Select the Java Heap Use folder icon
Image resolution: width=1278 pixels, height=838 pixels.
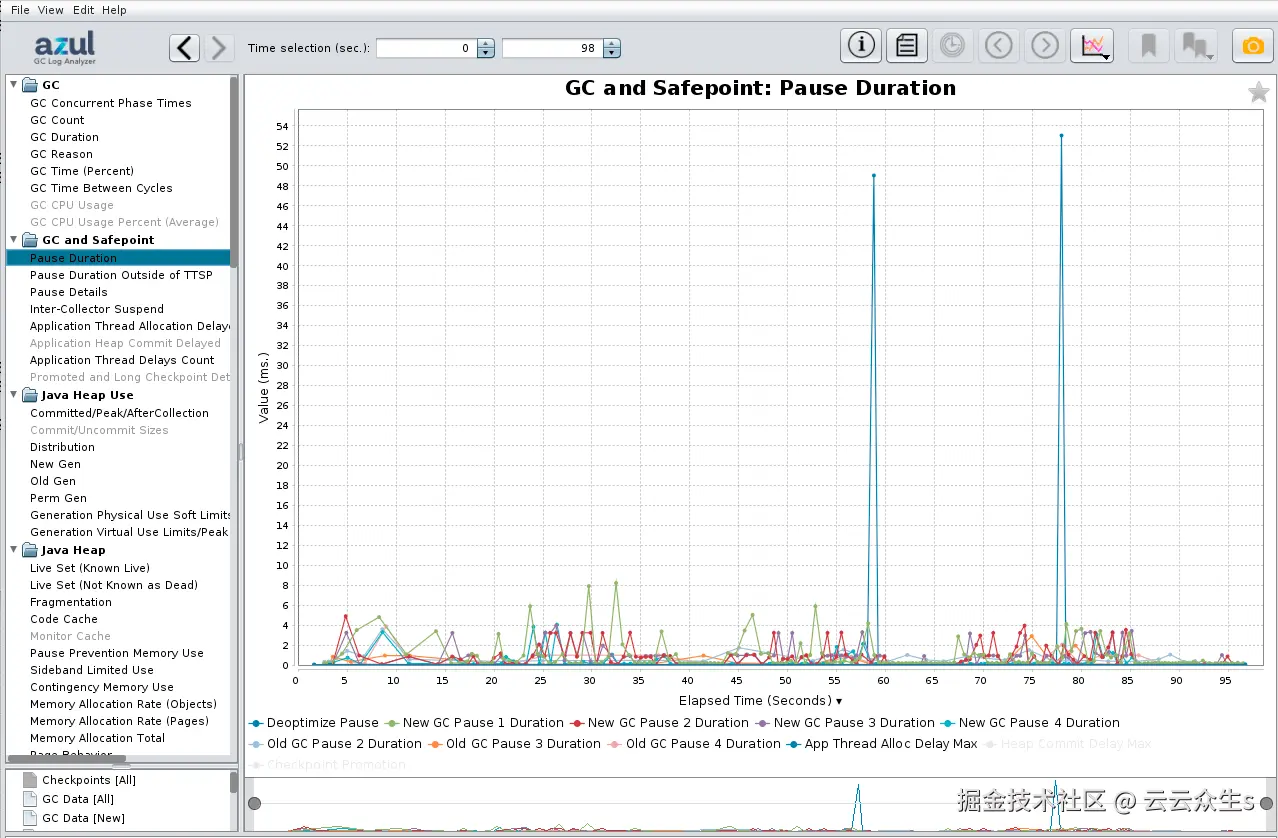[x=30, y=395]
